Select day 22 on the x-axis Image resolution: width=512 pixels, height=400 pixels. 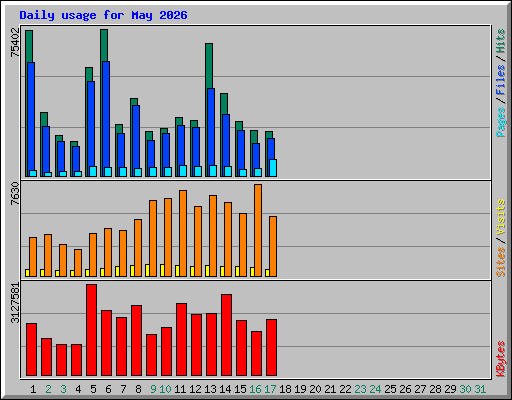click(345, 389)
